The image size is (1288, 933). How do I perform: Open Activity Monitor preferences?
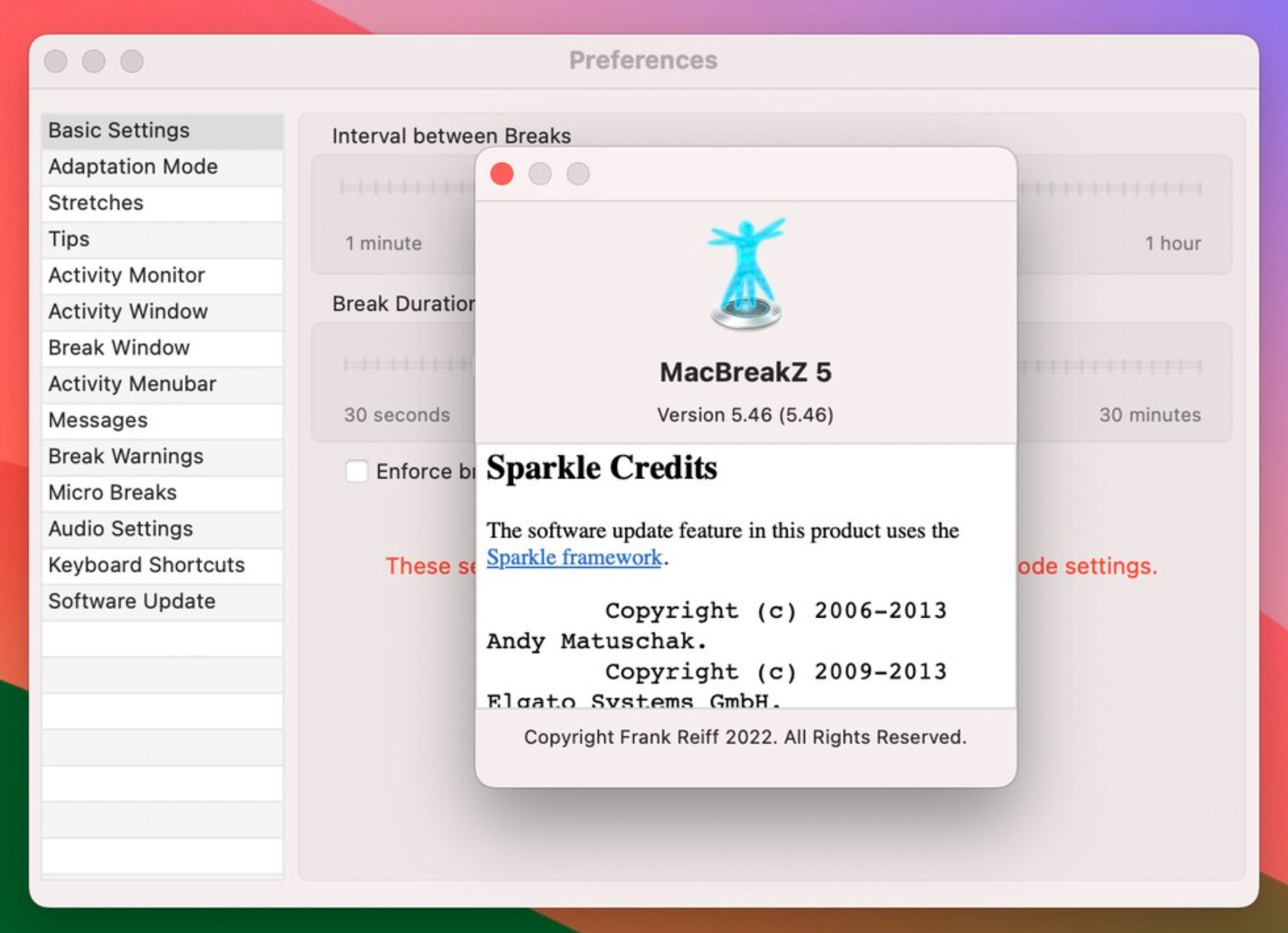point(162,276)
